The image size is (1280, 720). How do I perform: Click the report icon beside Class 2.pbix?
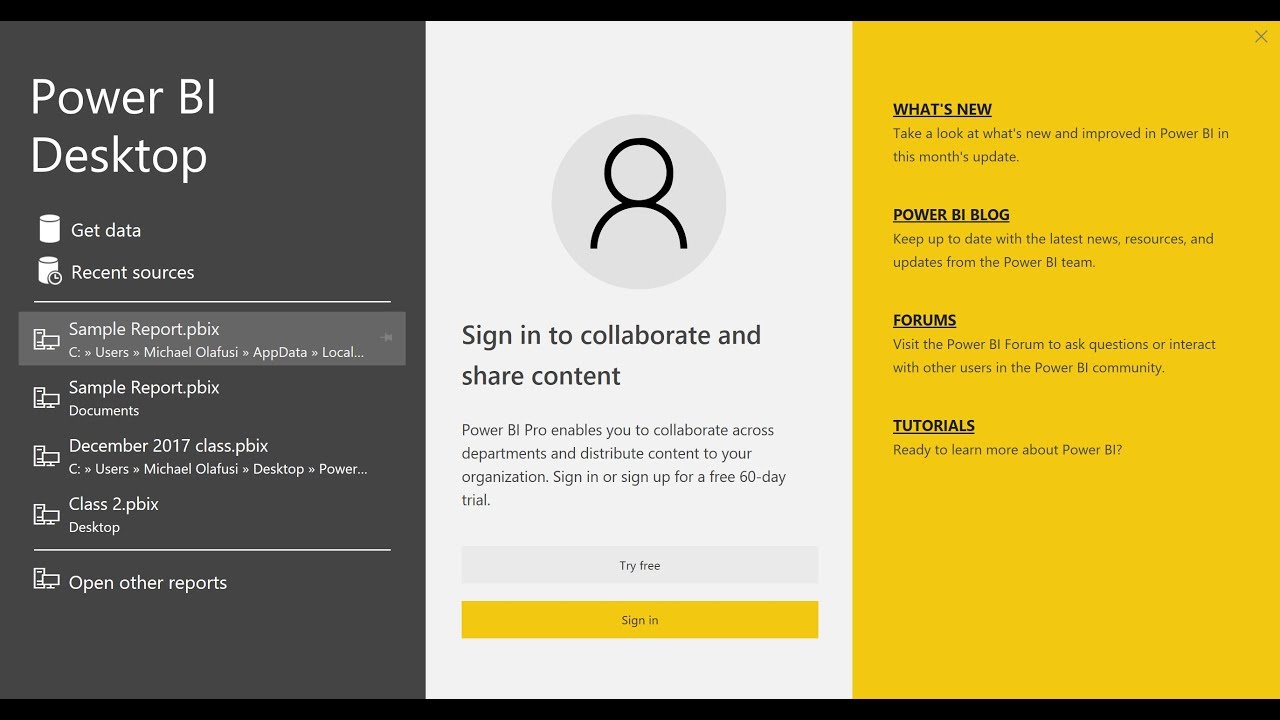[x=46, y=514]
